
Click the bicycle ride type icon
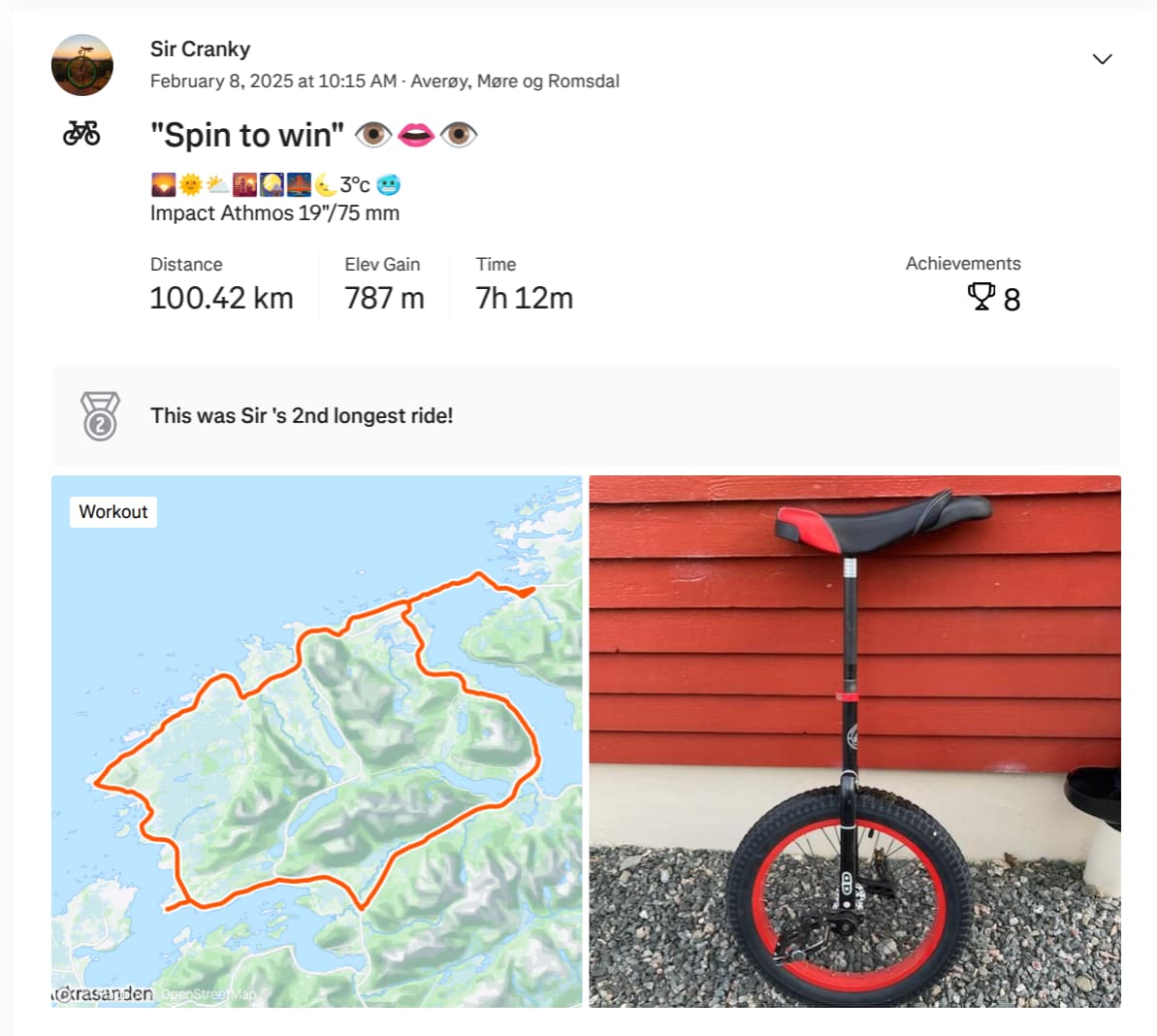coord(81,134)
